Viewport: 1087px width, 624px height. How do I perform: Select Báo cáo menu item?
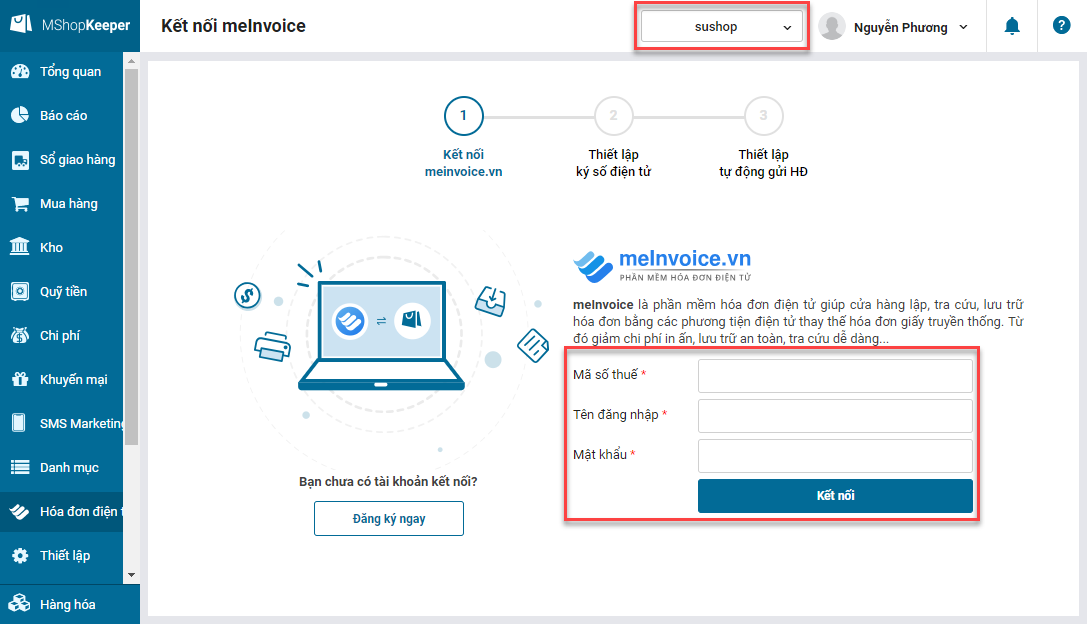62,115
